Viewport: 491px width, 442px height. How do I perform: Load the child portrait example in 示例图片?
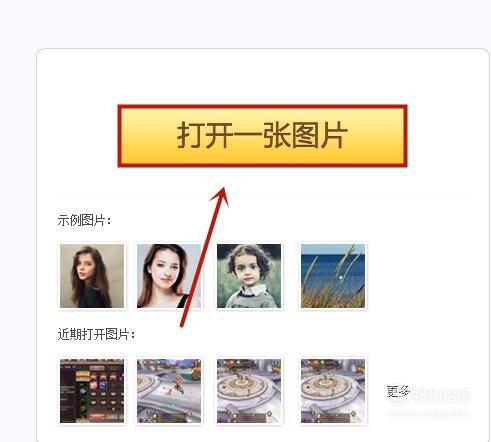(x=249, y=276)
